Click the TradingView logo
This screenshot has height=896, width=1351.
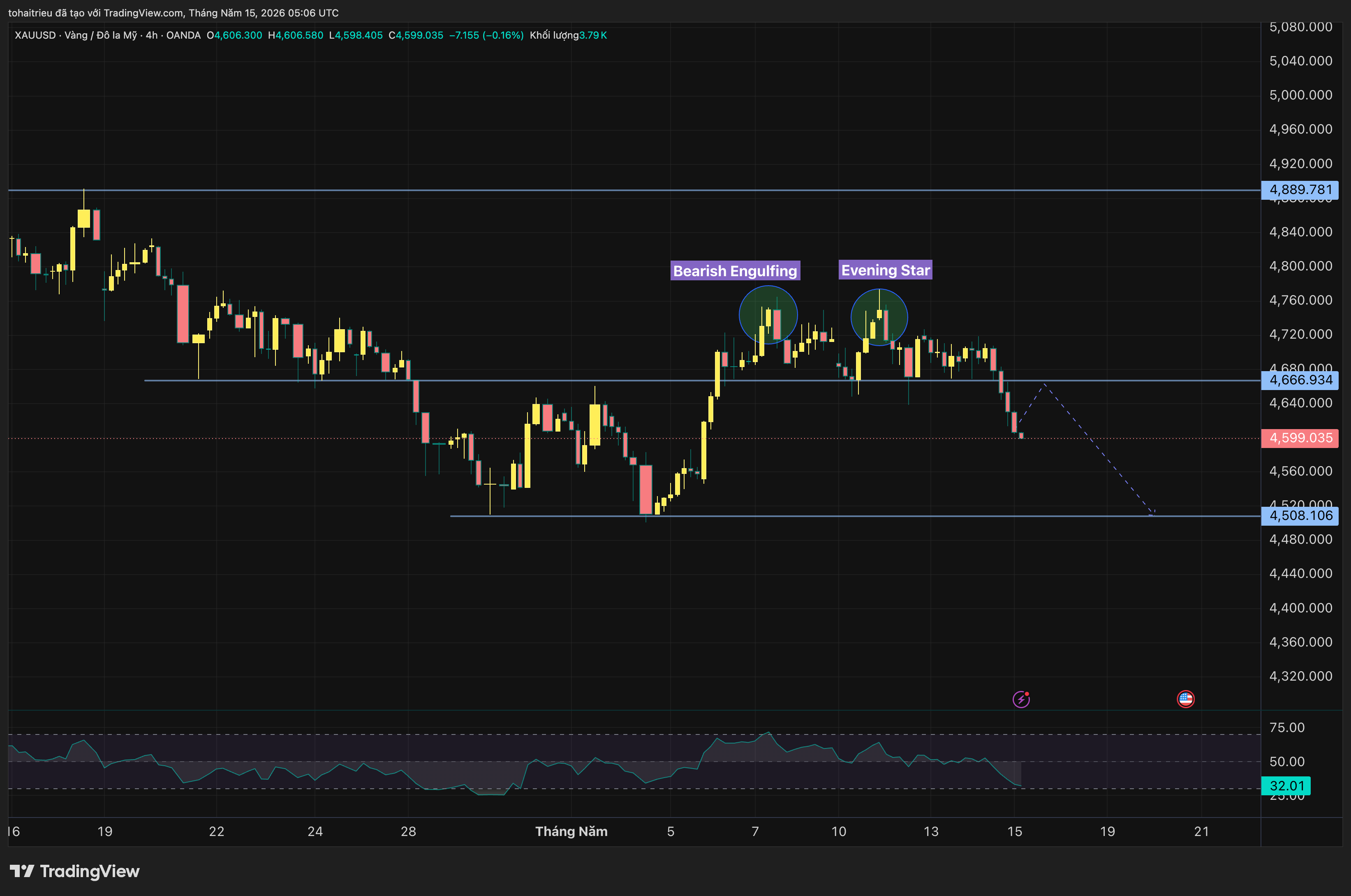click(x=74, y=871)
